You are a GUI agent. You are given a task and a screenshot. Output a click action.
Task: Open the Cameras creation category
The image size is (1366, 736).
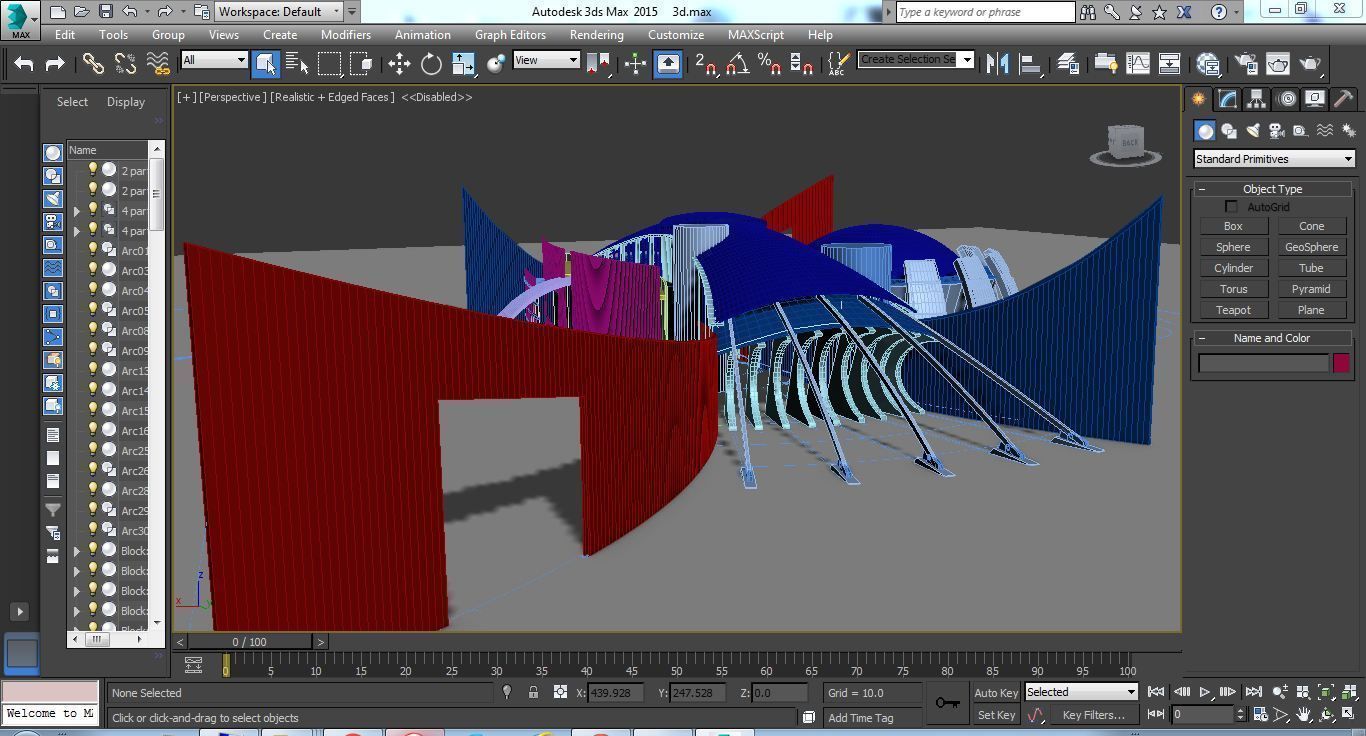1276,131
